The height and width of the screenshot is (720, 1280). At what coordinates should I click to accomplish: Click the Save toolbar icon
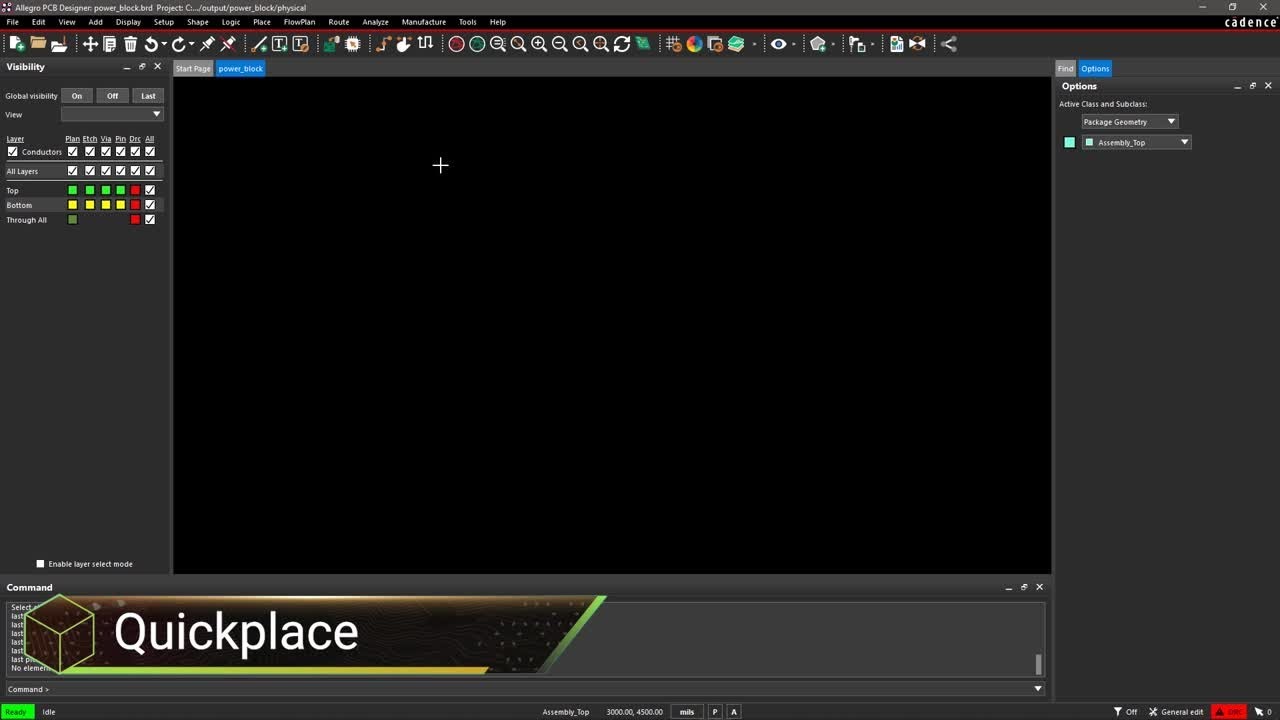(59, 44)
